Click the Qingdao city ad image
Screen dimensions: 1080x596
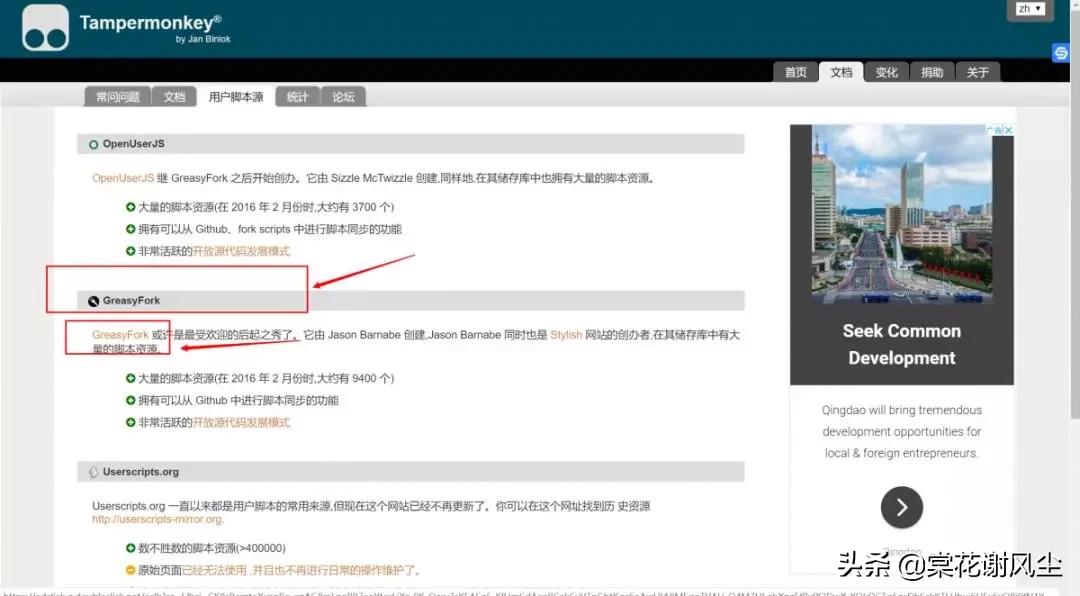[902, 214]
